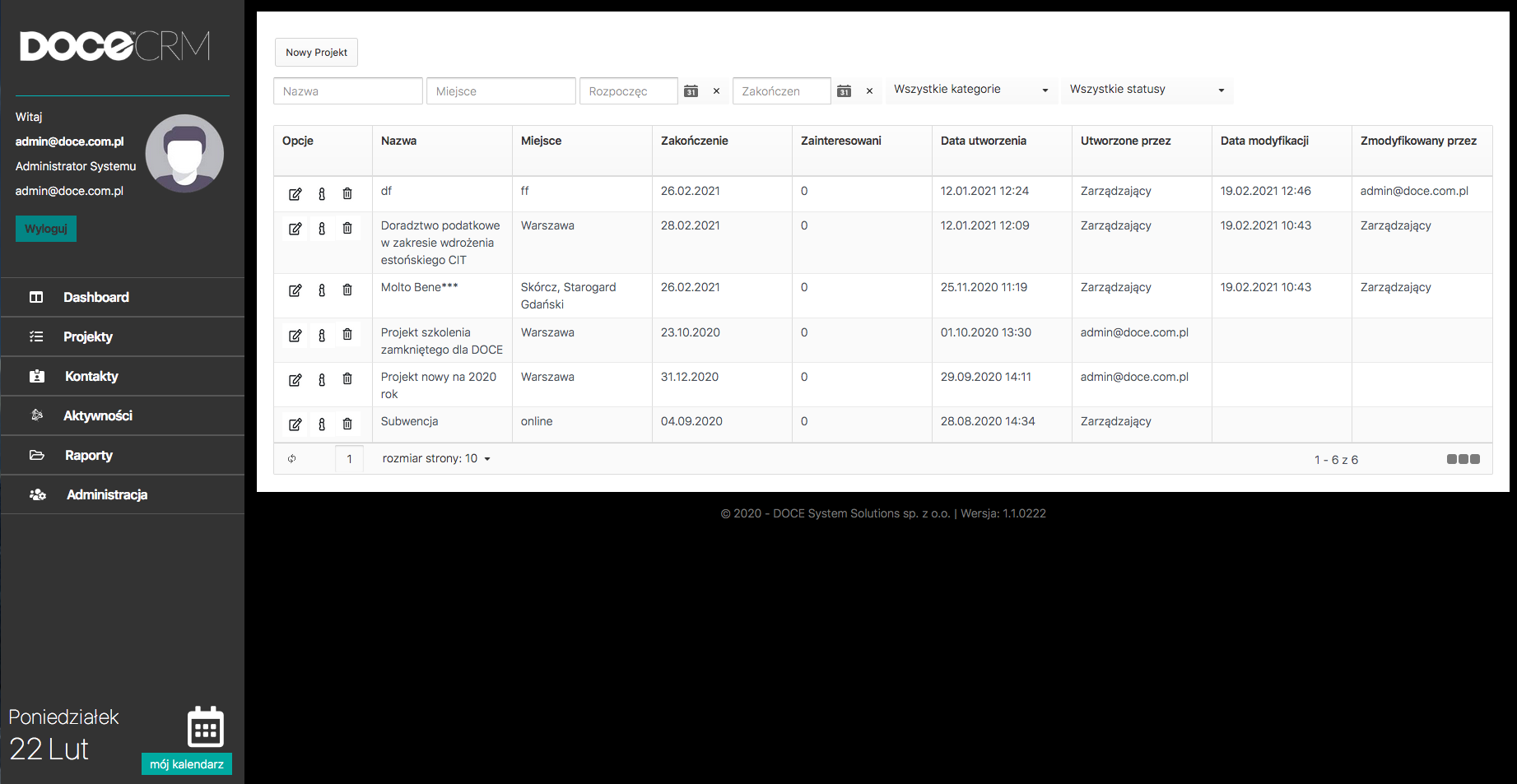Open the start date calendar picker
This screenshot has height=784, width=1517.
(691, 91)
